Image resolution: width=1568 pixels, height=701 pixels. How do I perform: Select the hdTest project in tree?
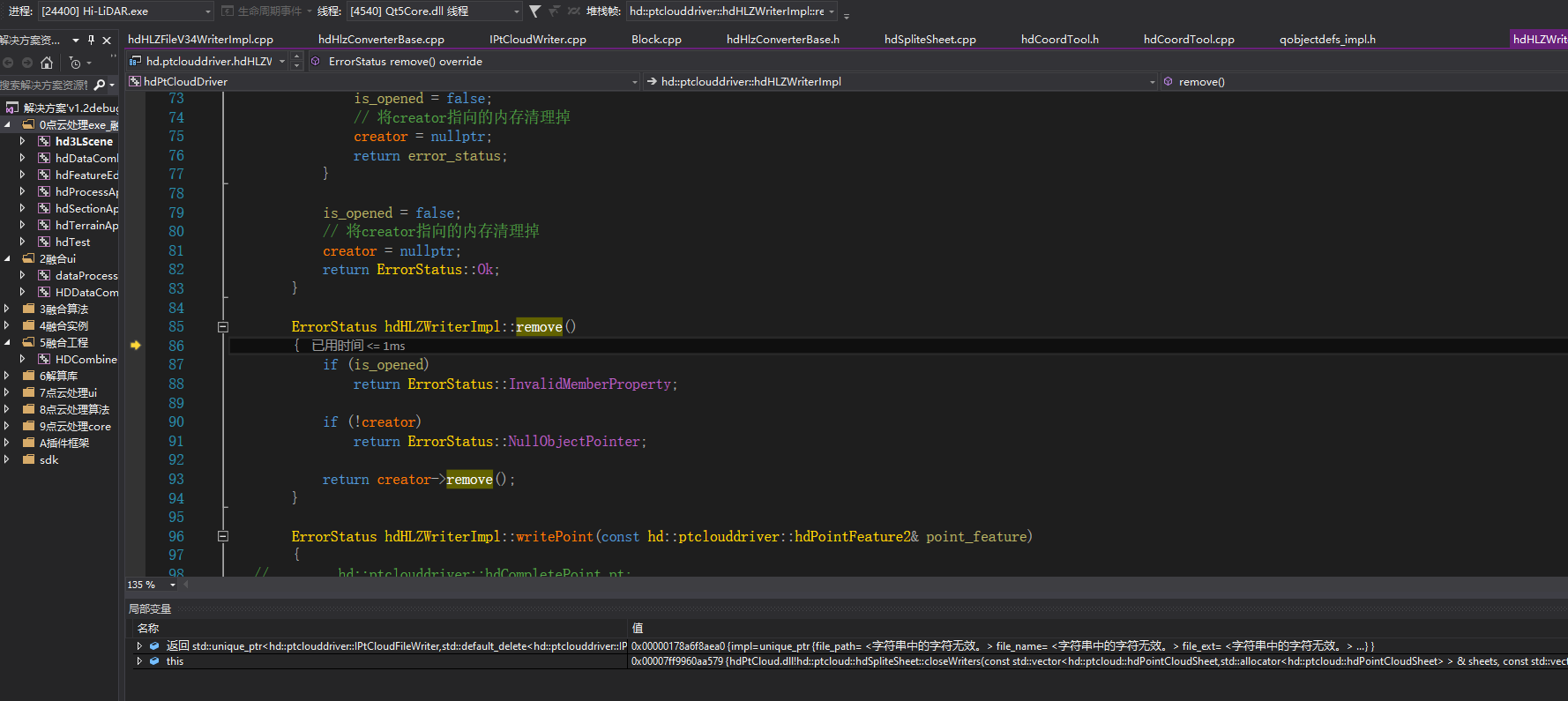click(x=72, y=242)
